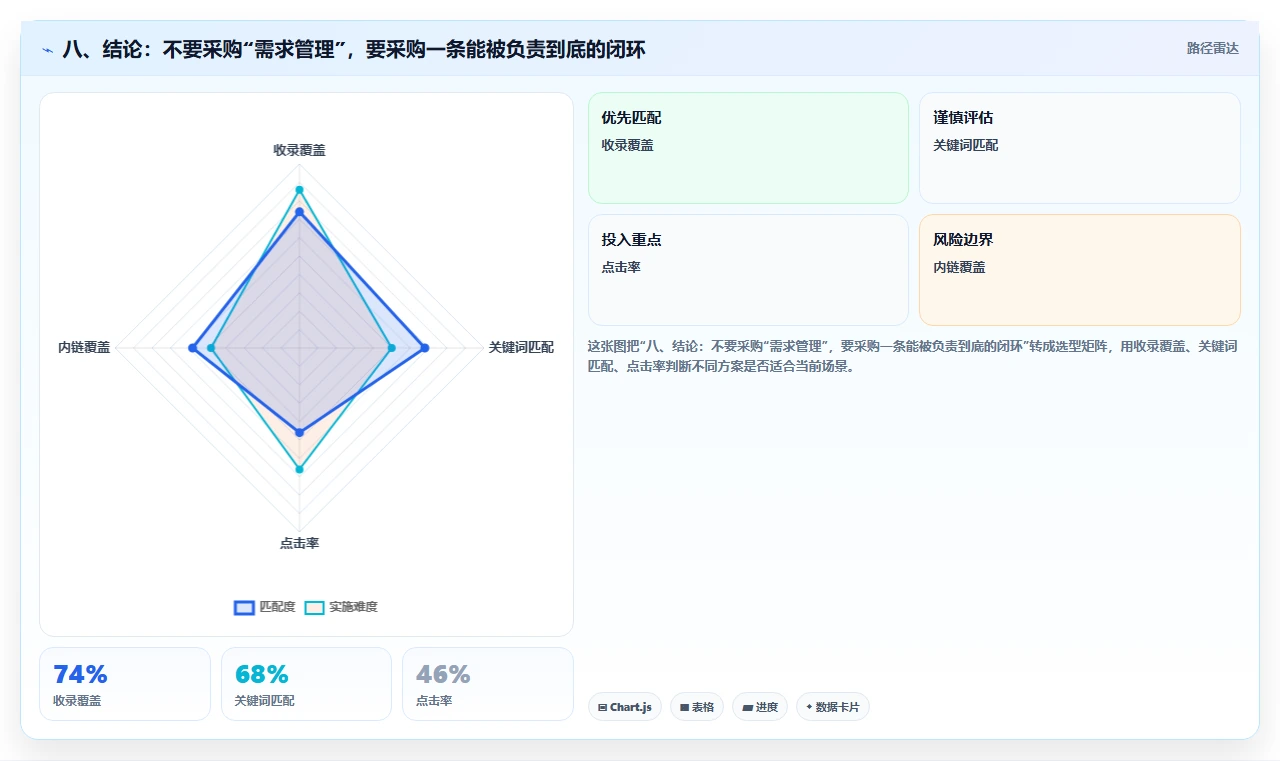Select the Chart.js tag
The image size is (1280, 761).
pos(625,707)
